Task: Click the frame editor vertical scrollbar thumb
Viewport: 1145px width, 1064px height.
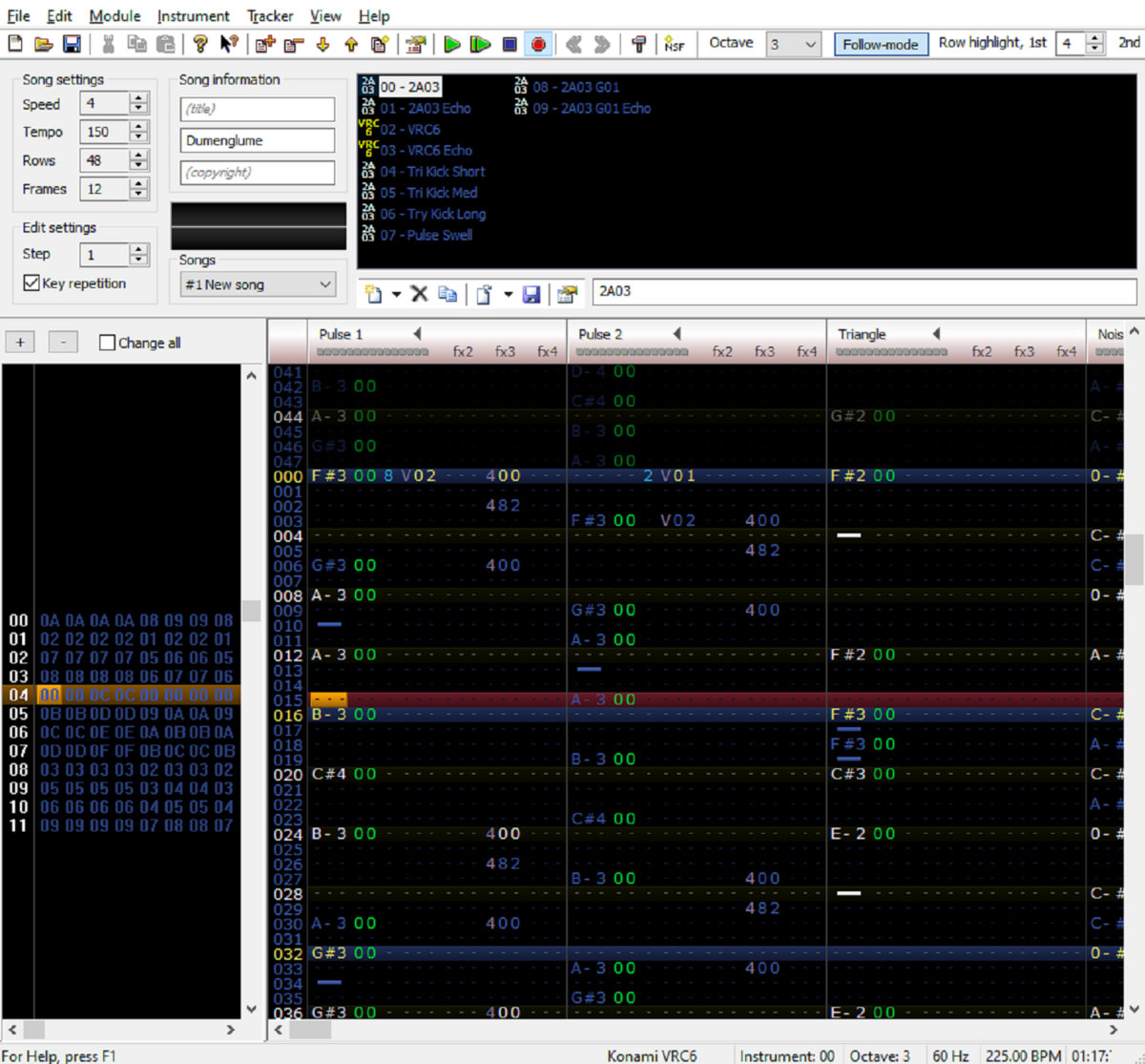Action: click(x=251, y=611)
